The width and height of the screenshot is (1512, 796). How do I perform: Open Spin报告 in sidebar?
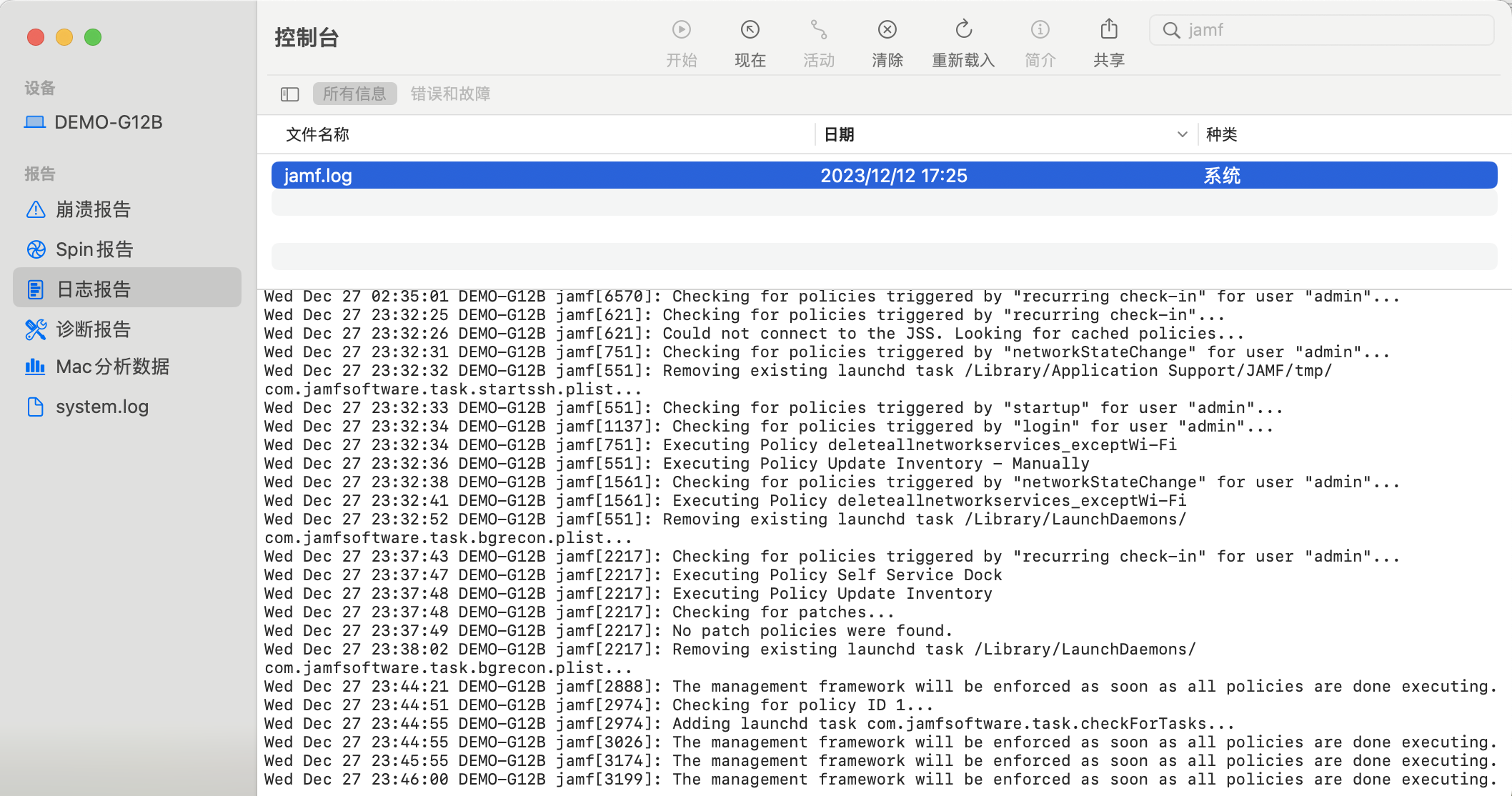coord(127,249)
